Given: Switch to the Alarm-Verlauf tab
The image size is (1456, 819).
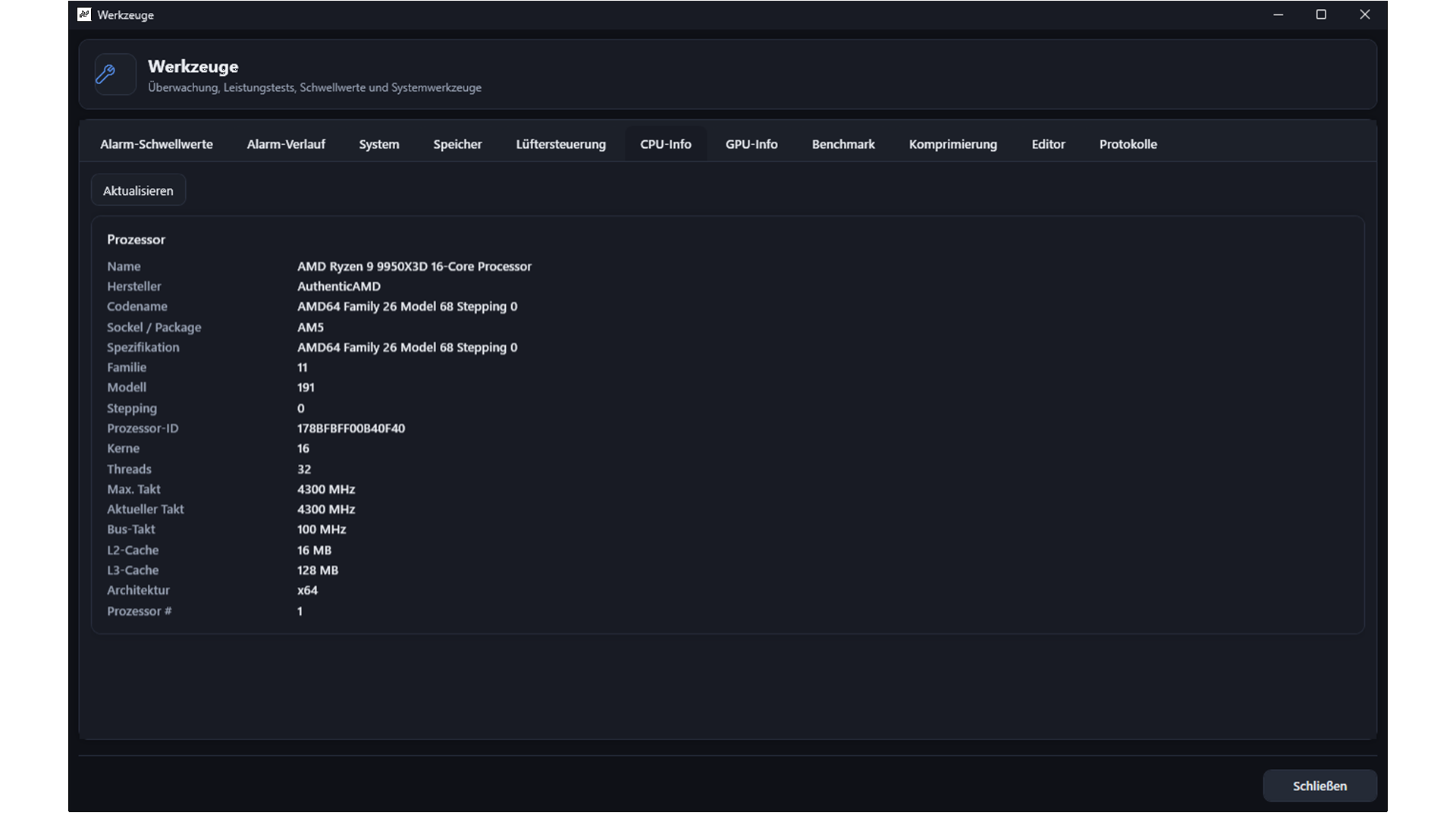Looking at the screenshot, I should (286, 144).
